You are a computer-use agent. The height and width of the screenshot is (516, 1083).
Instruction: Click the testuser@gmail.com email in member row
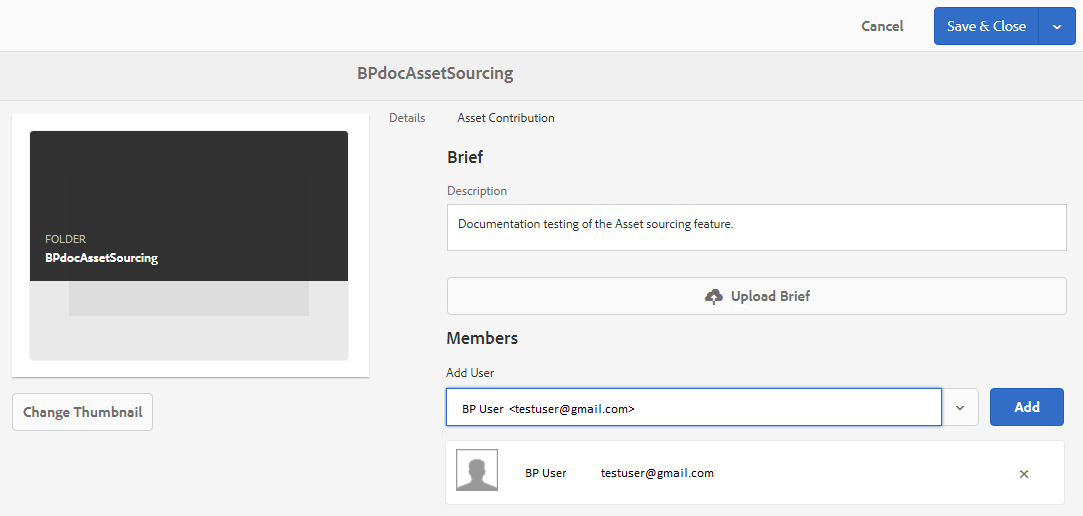coord(657,473)
